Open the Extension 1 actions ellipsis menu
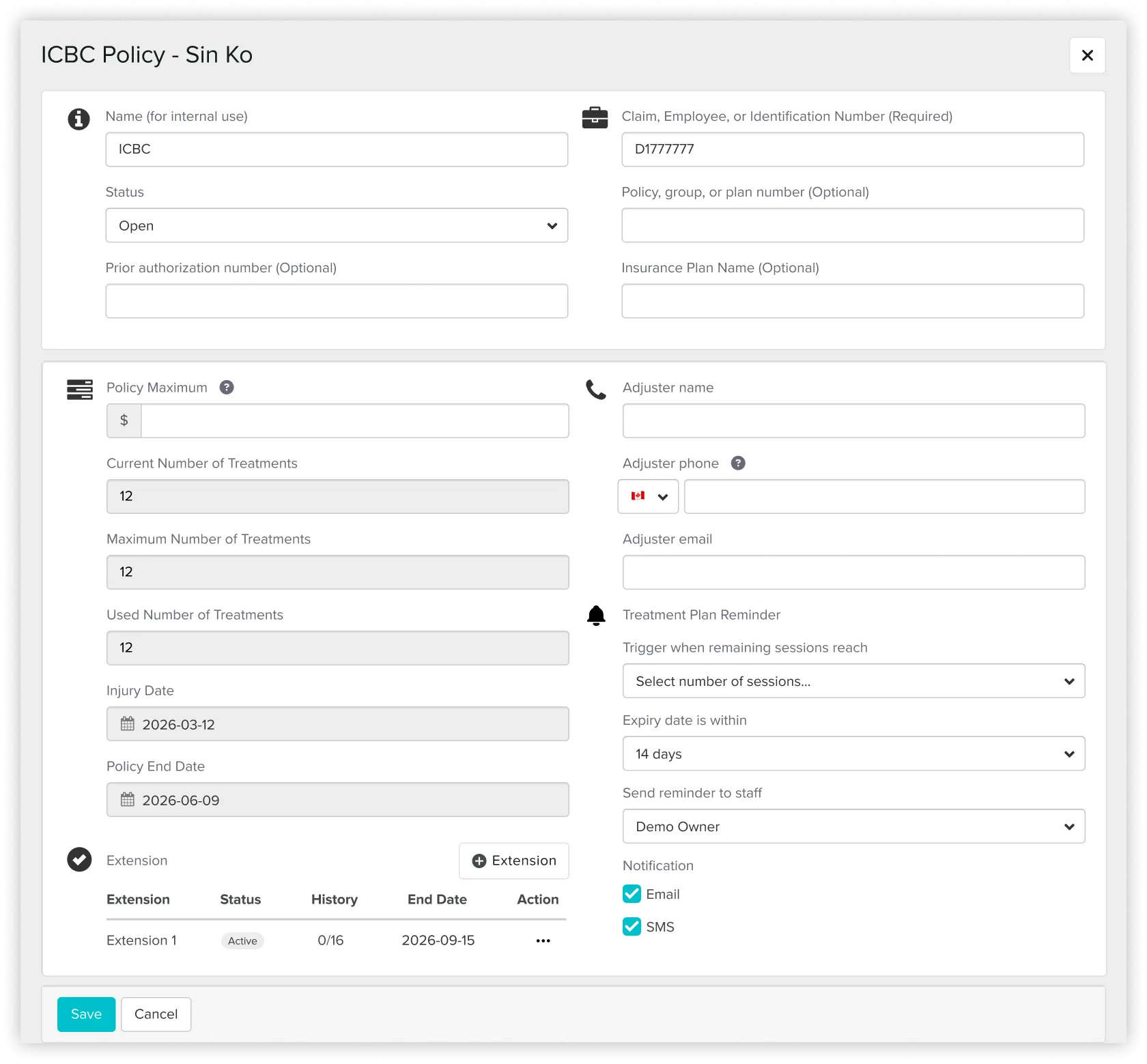The height and width of the screenshot is (1064, 1147). [x=543, y=940]
